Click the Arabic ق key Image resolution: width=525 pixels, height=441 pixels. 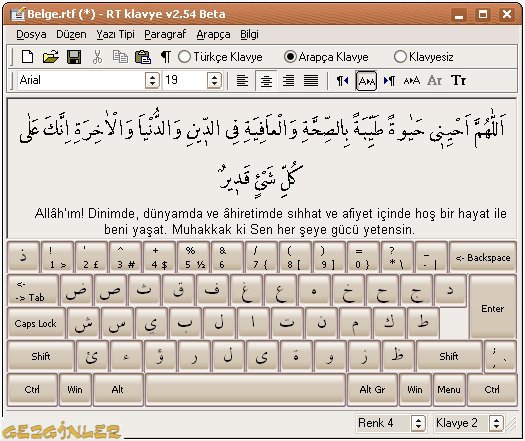178,290
